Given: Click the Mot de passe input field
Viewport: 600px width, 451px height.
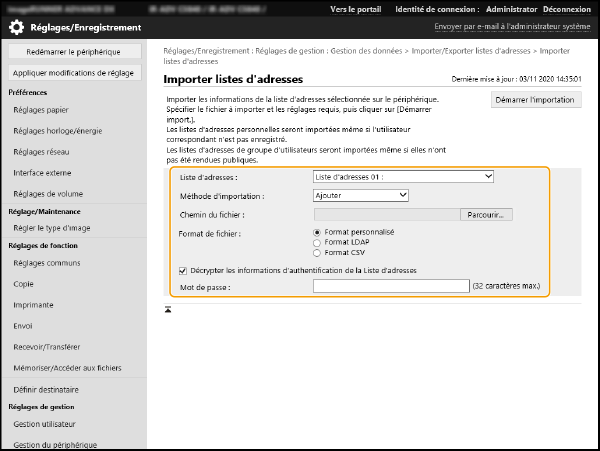Looking at the screenshot, I should pyautogui.click(x=390, y=287).
